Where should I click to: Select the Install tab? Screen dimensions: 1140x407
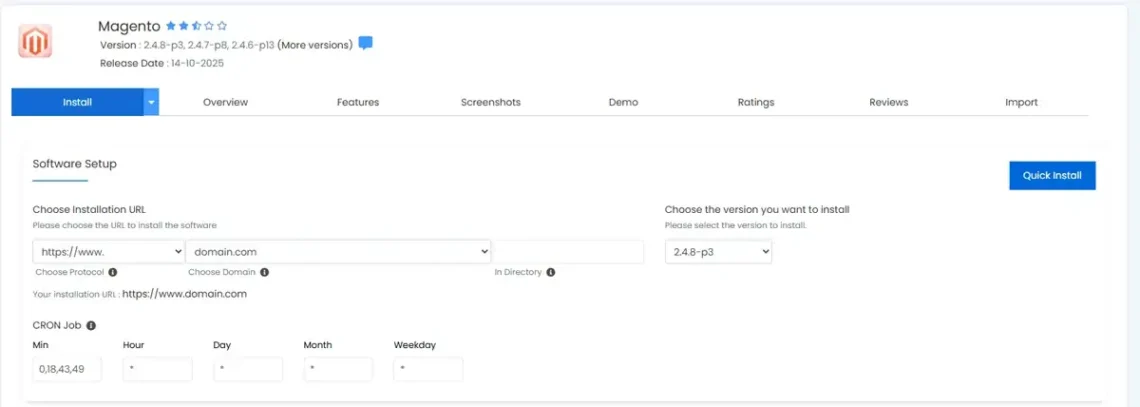click(77, 102)
